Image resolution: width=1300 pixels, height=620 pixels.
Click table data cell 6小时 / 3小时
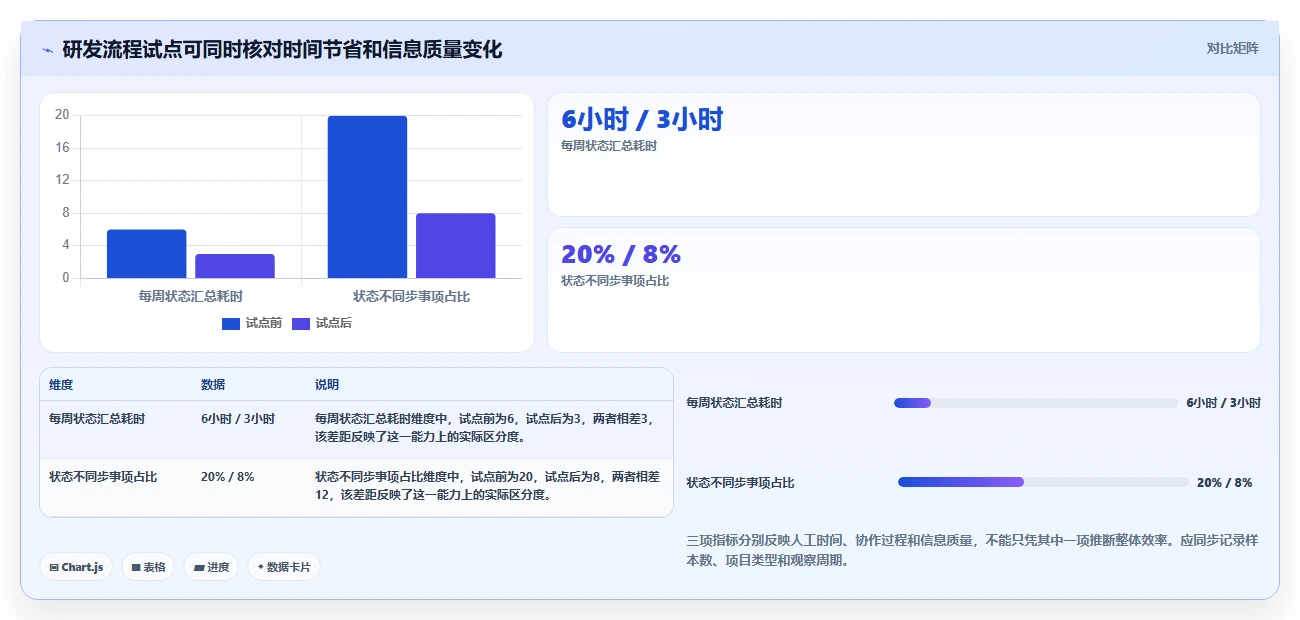tap(238, 419)
